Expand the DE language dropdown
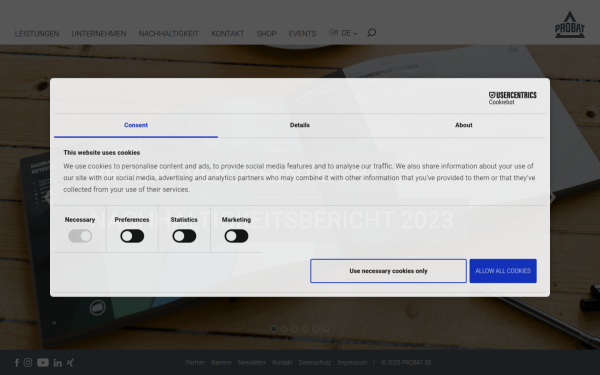 (344, 33)
